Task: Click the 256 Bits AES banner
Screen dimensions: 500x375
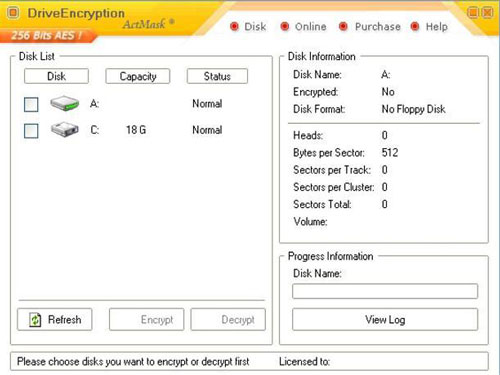Action: [47, 35]
